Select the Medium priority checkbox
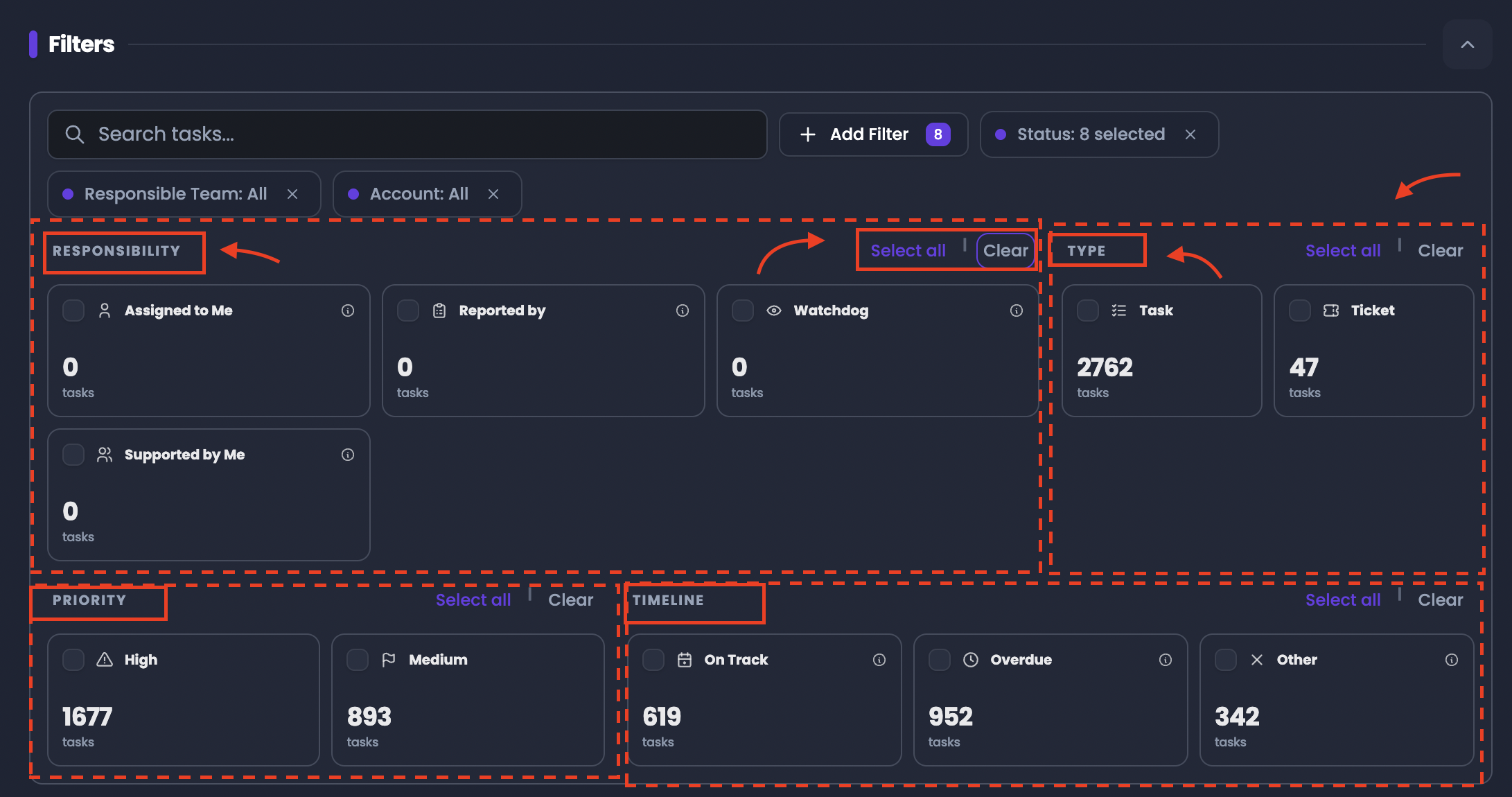 point(358,660)
